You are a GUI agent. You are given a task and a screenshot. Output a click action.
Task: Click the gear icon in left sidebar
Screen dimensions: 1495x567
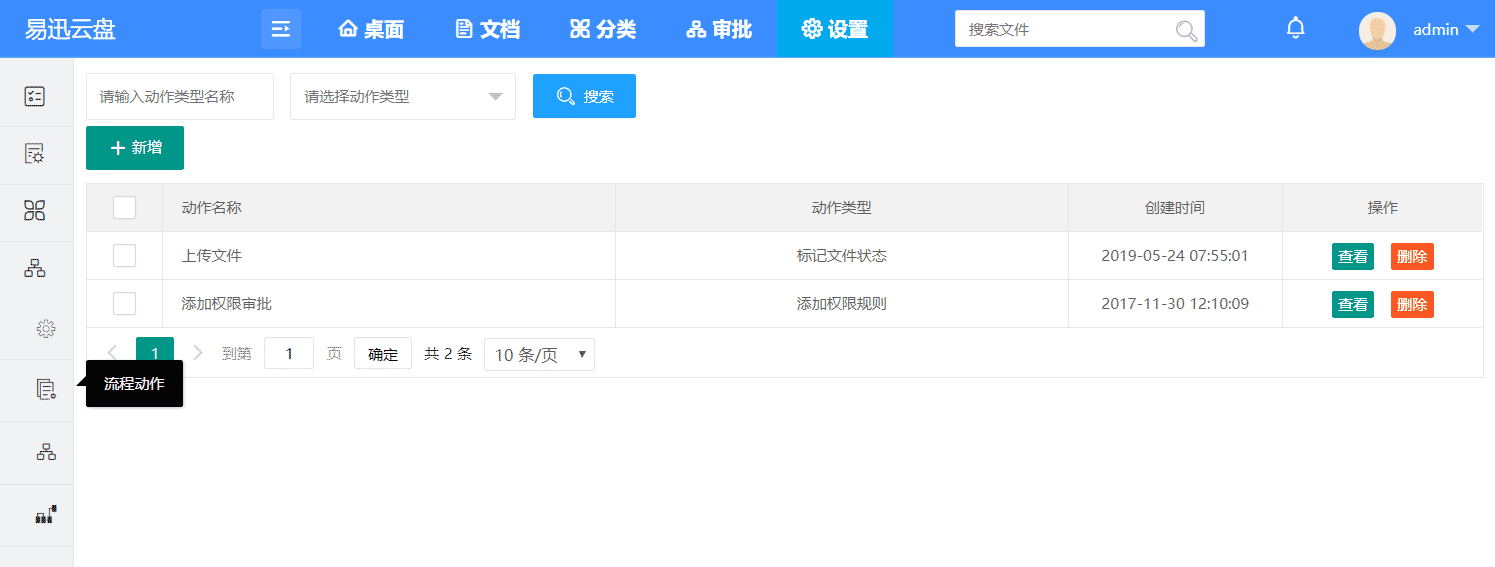pyautogui.click(x=46, y=328)
